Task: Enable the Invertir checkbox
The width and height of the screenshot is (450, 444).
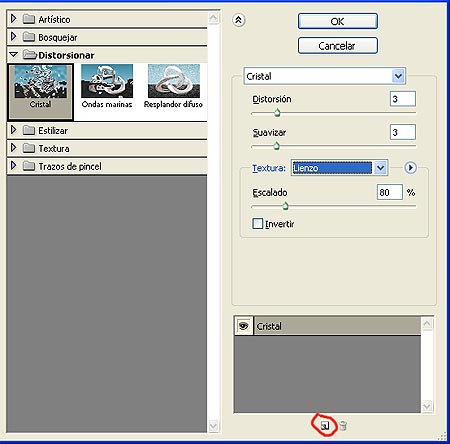Action: pos(258,223)
